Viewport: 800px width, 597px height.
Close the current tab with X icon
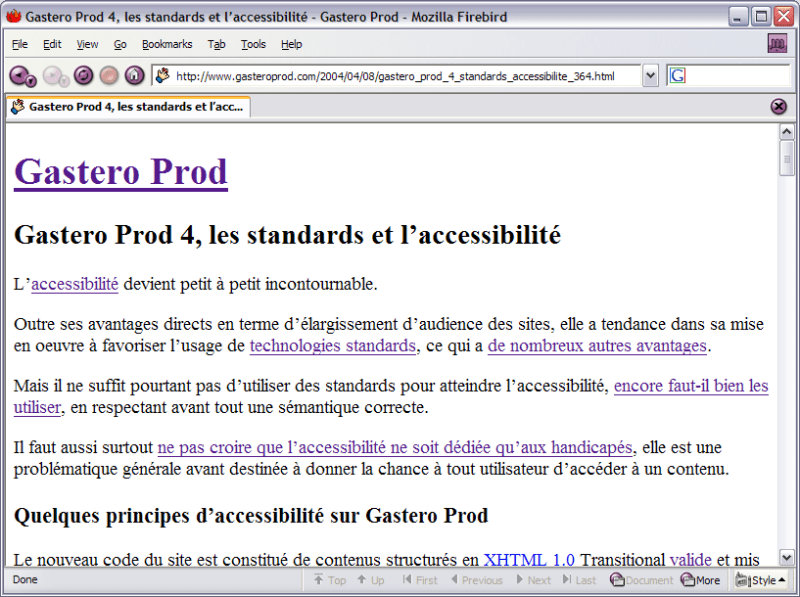pyautogui.click(x=778, y=106)
